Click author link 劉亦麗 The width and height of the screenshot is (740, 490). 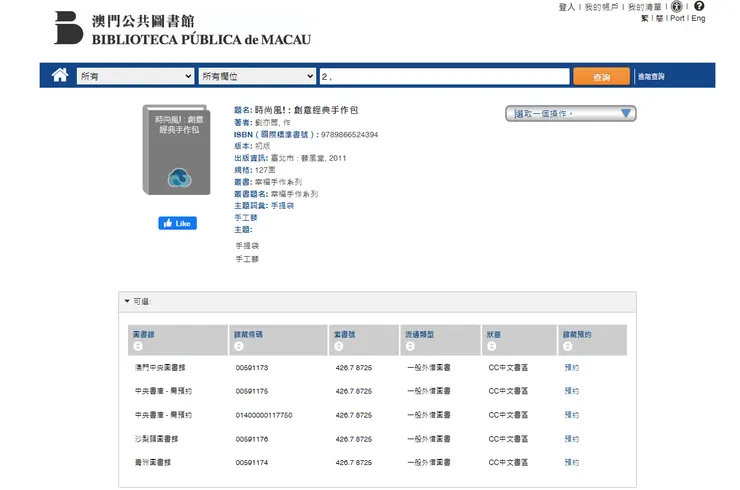[x=273, y=123]
